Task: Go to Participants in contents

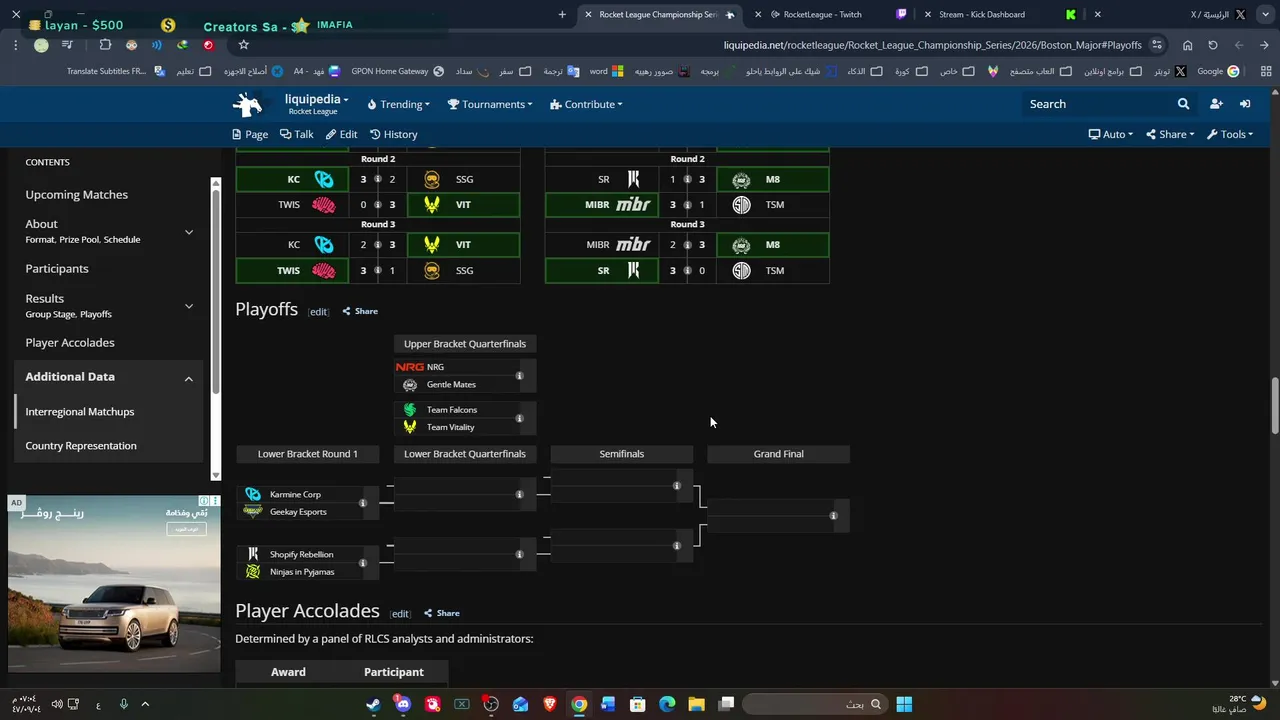Action: pos(57,269)
